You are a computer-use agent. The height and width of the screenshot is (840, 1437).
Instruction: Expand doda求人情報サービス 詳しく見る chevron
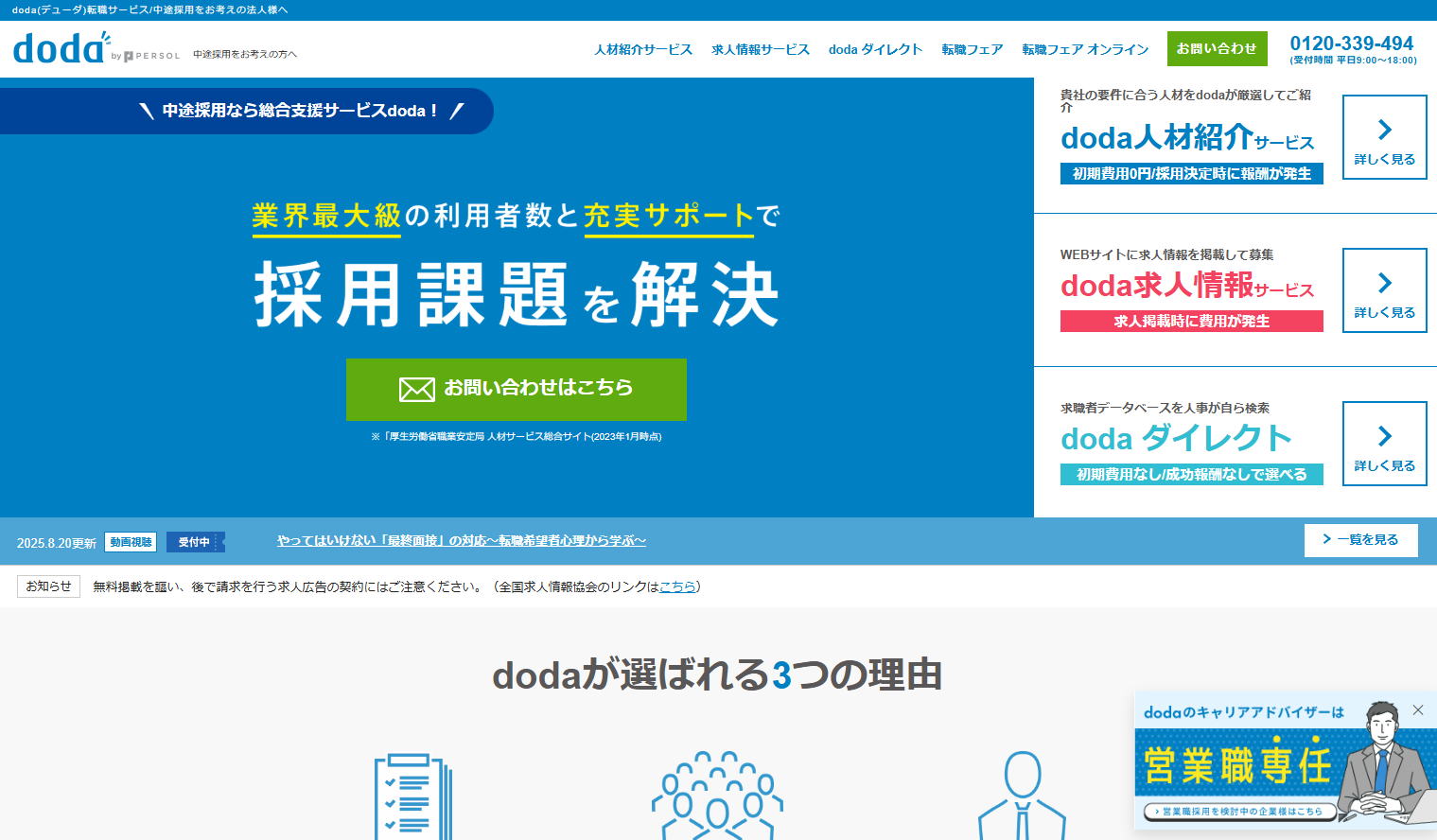[x=1385, y=290]
